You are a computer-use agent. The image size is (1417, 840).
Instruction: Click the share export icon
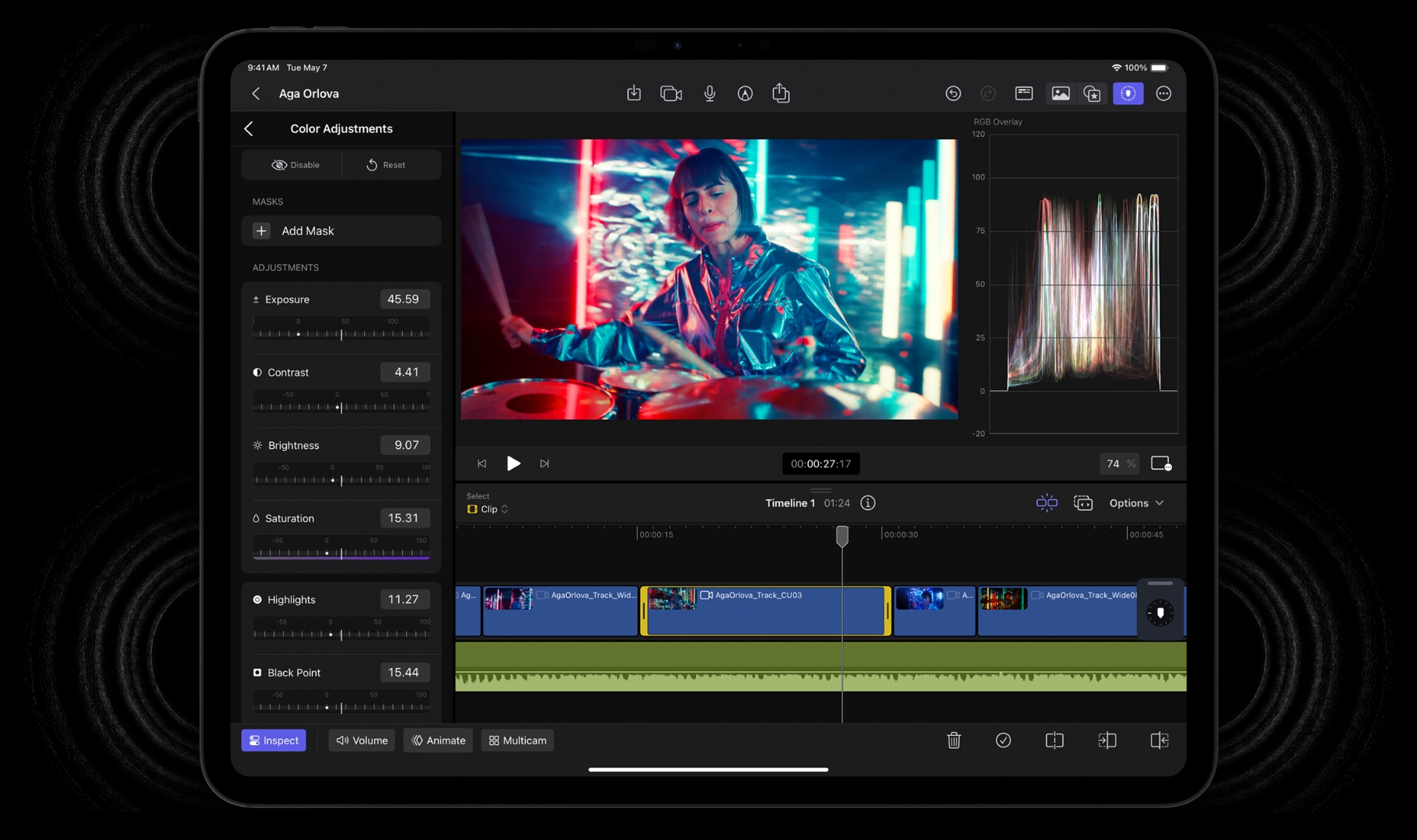(781, 93)
